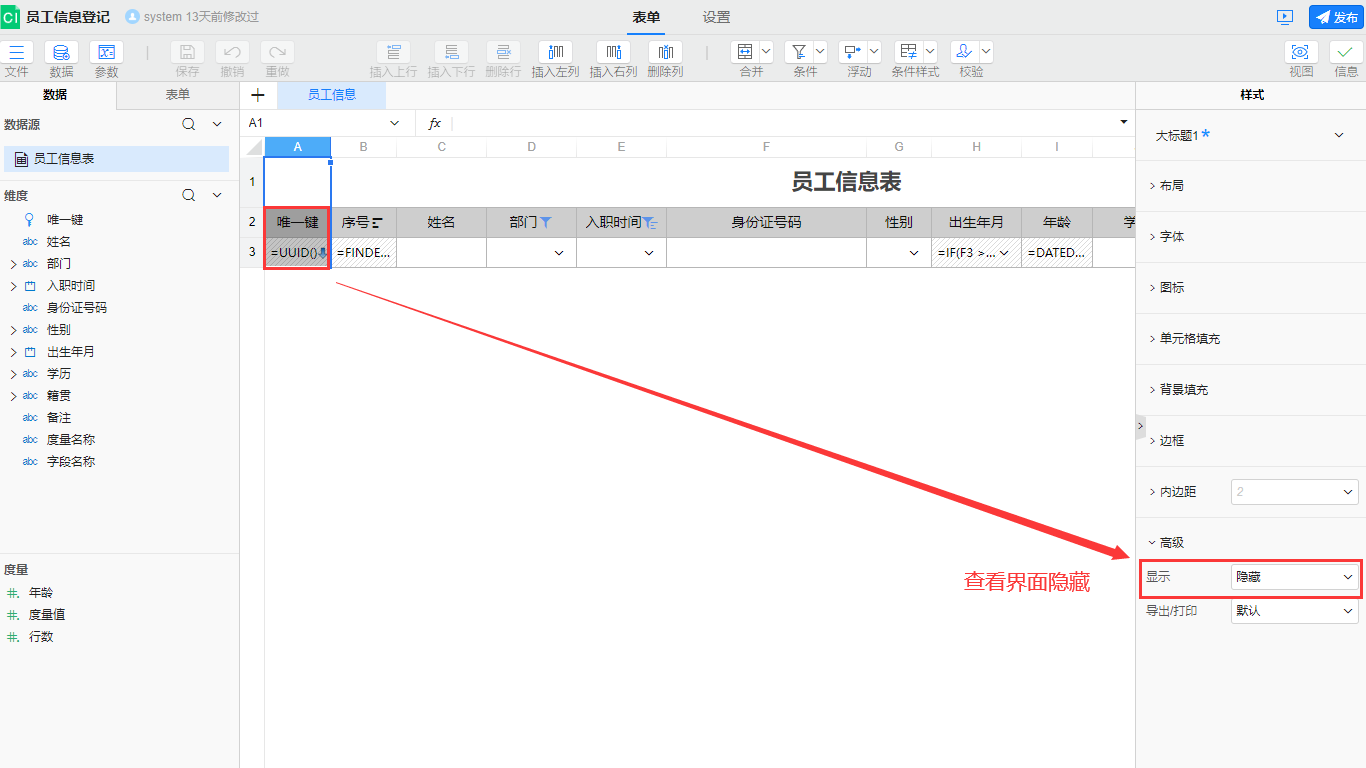Expand the 边框 (Border) section

pos(1172,440)
